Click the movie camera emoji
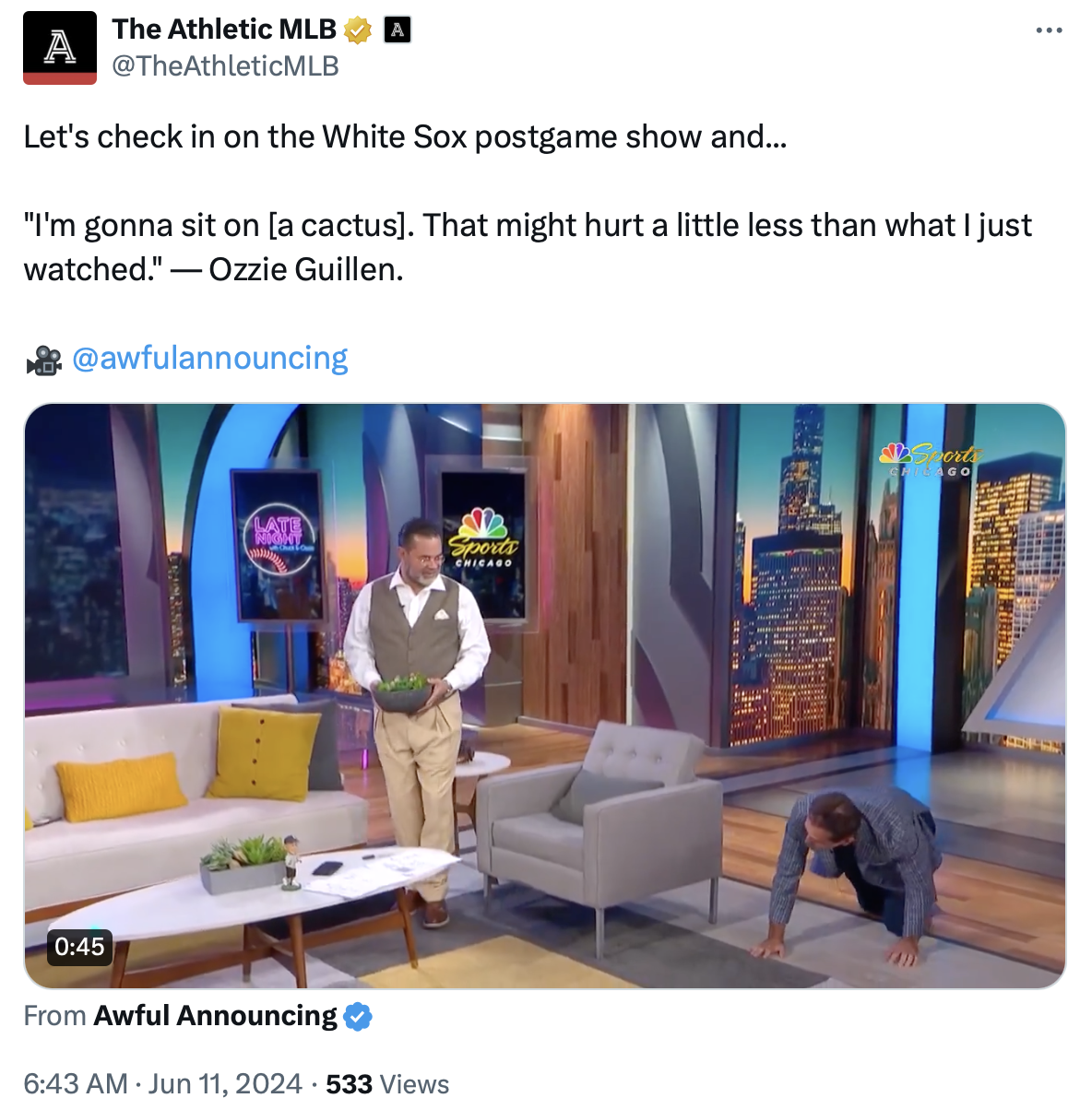This screenshot has width=1092, height=1110. coord(43,360)
